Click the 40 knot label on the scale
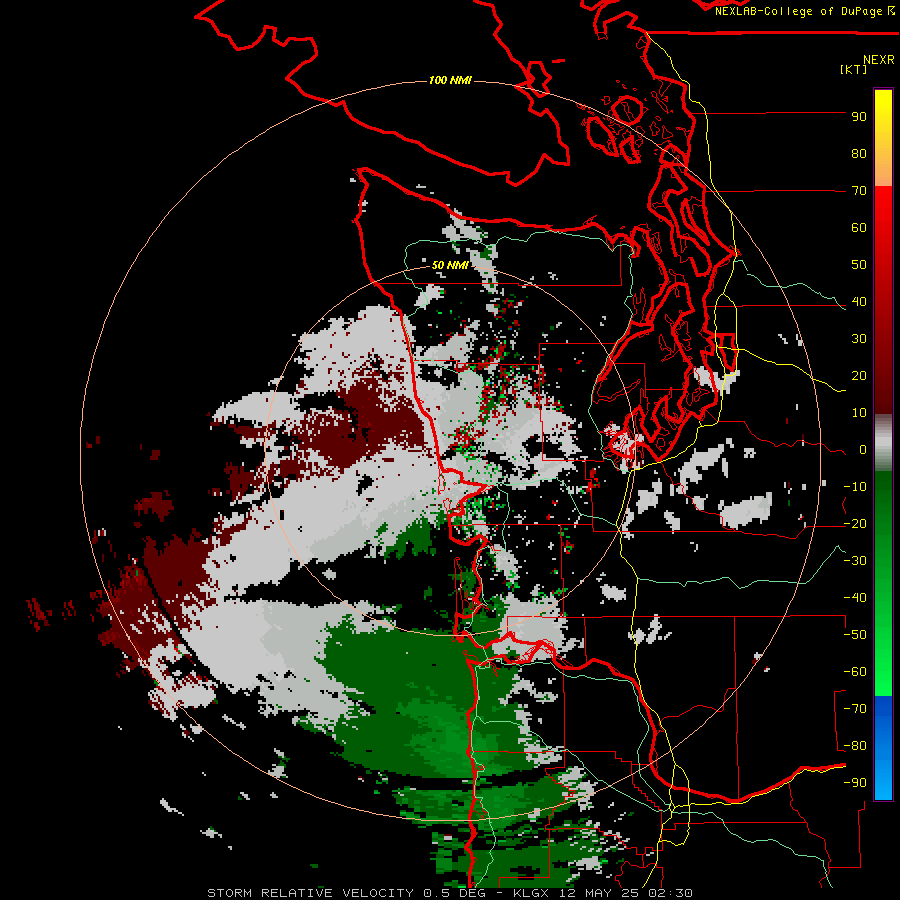This screenshot has width=900, height=900. [859, 302]
